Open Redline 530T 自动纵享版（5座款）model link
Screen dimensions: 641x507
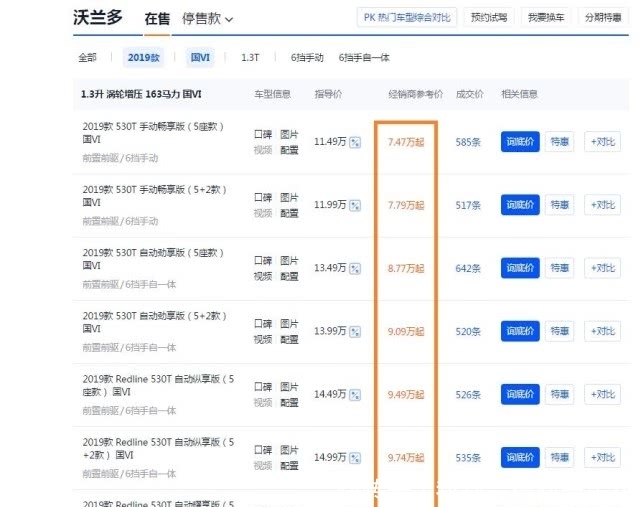158,386
